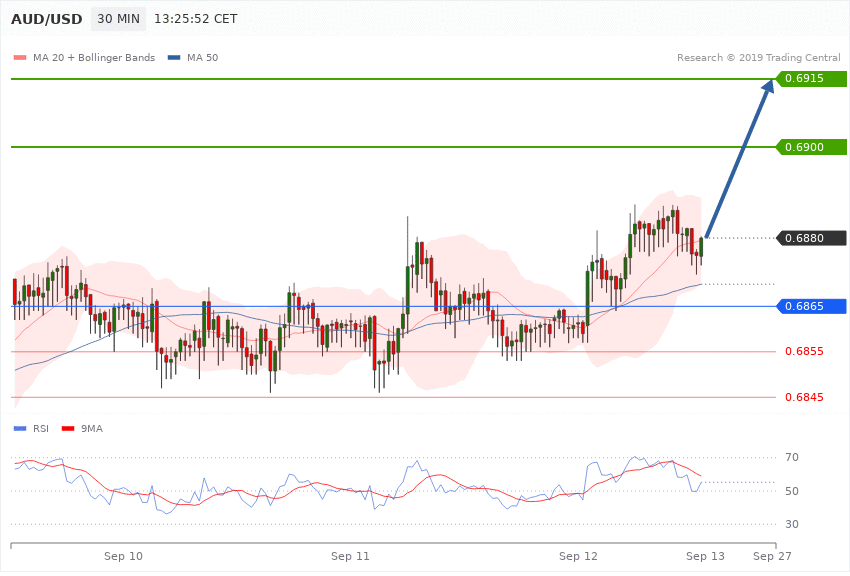The width and height of the screenshot is (850, 576).
Task: Click the RSI 70 level label
Action: pyautogui.click(x=791, y=457)
